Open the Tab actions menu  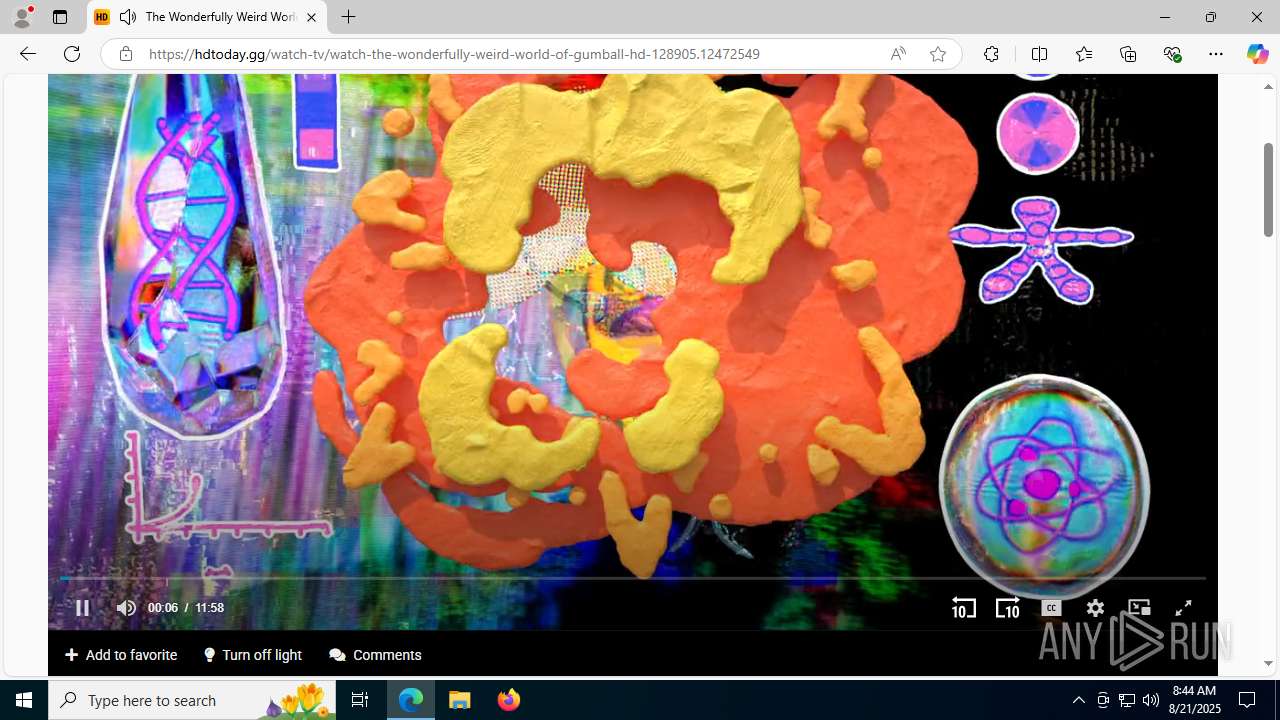coord(60,17)
